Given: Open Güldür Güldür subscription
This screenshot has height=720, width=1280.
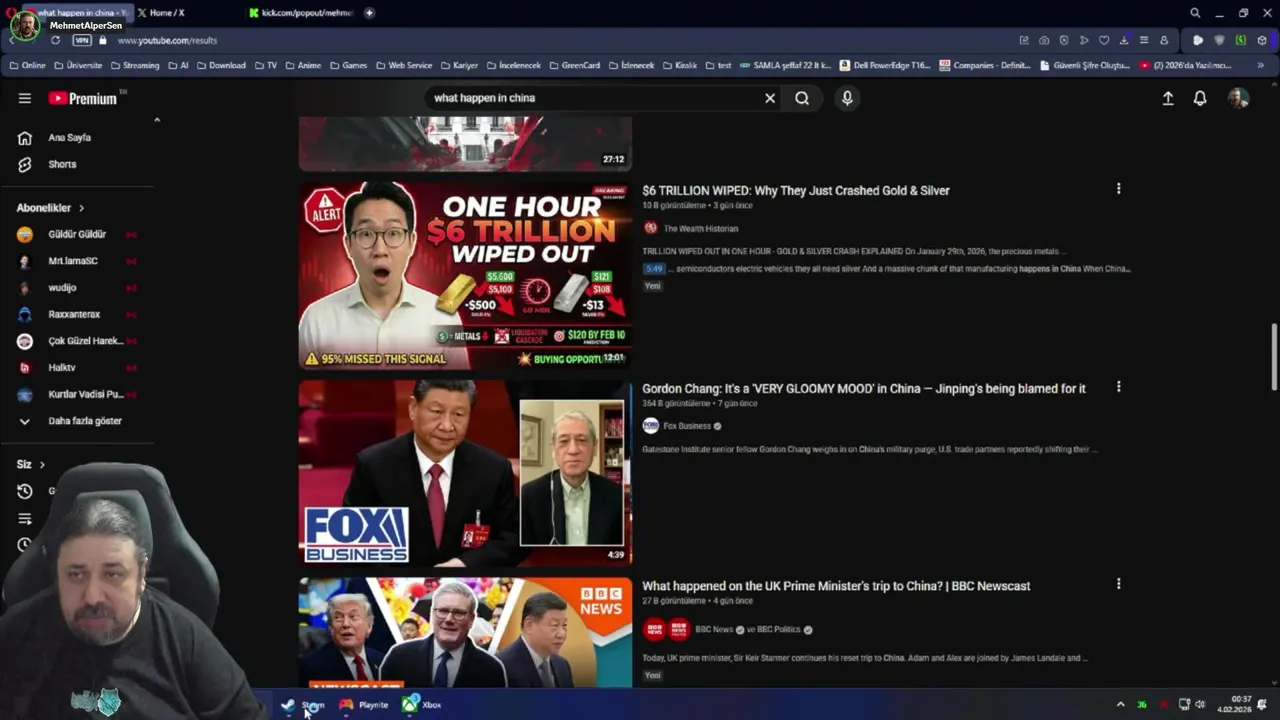Looking at the screenshot, I should coord(78,234).
